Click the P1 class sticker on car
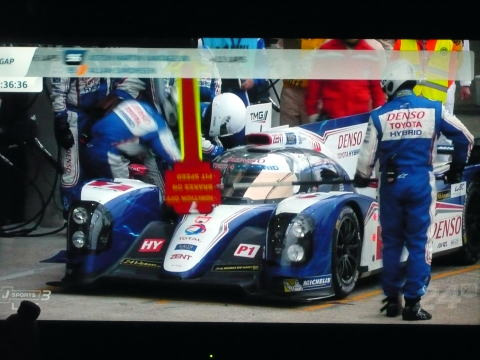The width and height of the screenshot is (480, 360). click(246, 251)
